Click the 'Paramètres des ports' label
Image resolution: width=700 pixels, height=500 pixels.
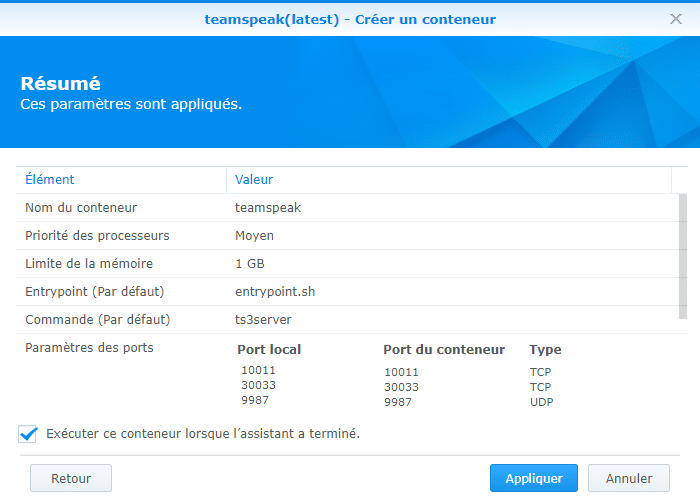coord(89,348)
